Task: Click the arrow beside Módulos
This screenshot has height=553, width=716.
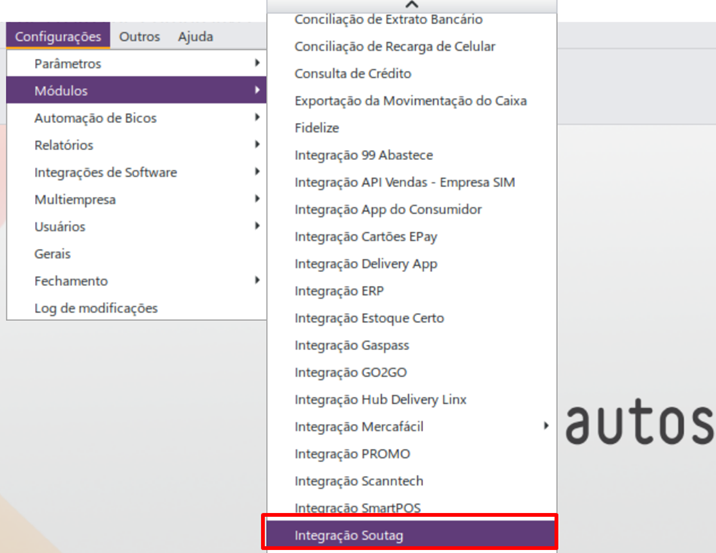Action: (258, 90)
